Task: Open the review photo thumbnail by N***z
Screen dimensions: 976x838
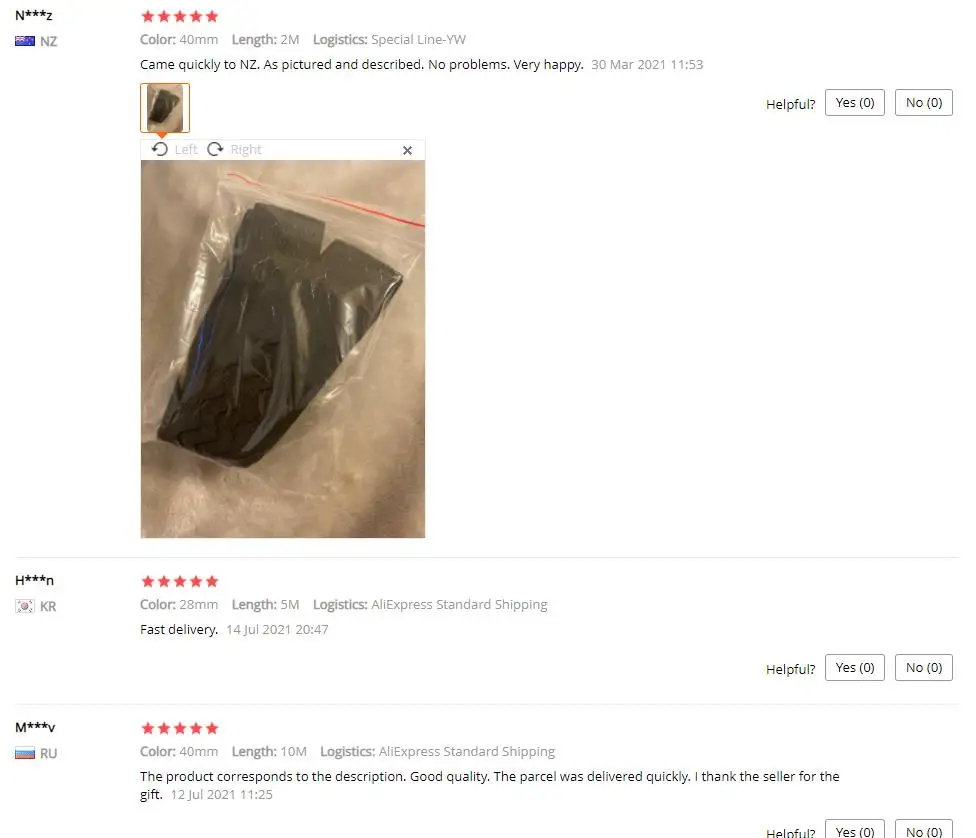Action: click(x=165, y=108)
